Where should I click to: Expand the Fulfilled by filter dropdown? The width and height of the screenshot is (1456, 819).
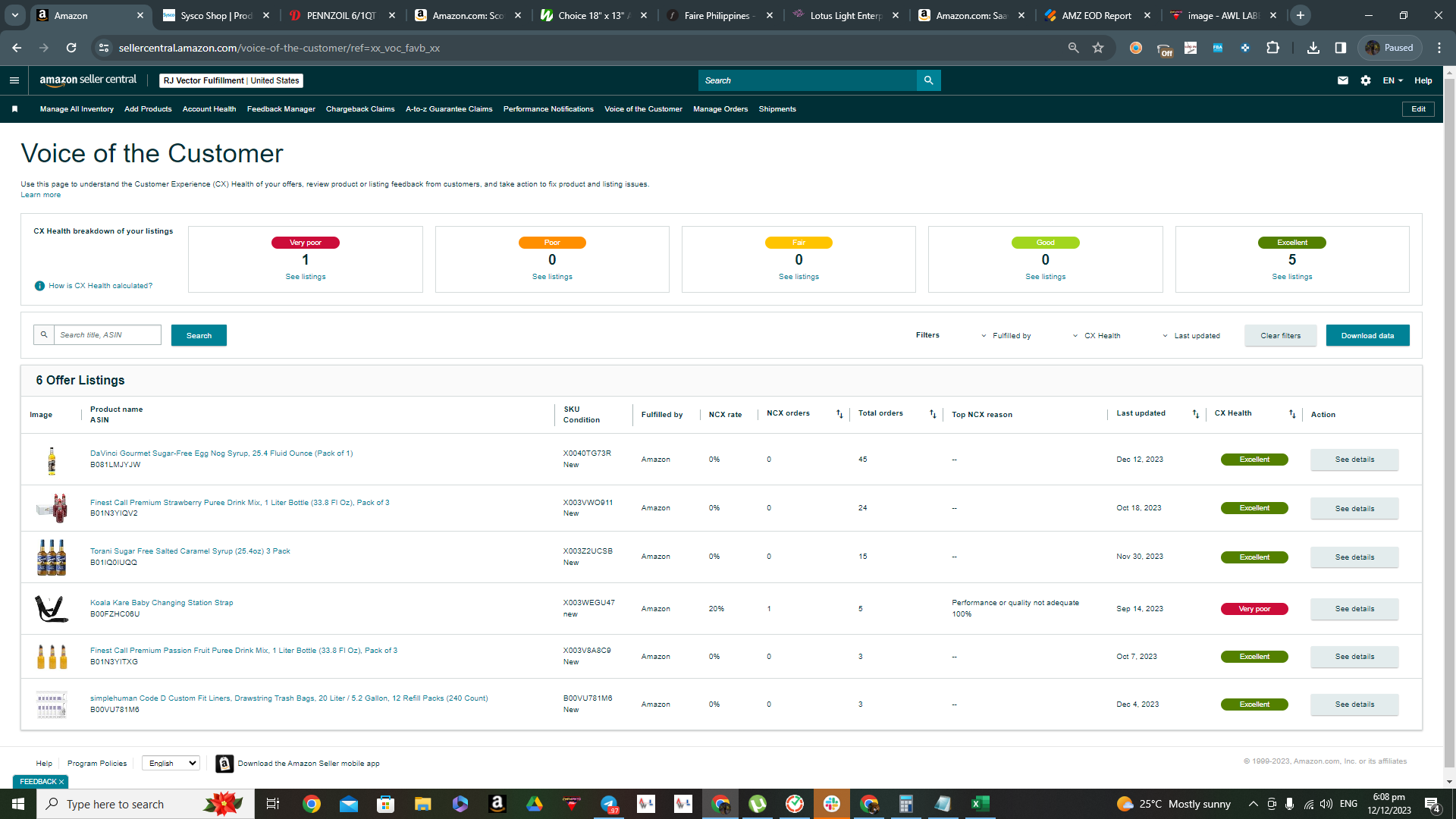coord(1006,336)
